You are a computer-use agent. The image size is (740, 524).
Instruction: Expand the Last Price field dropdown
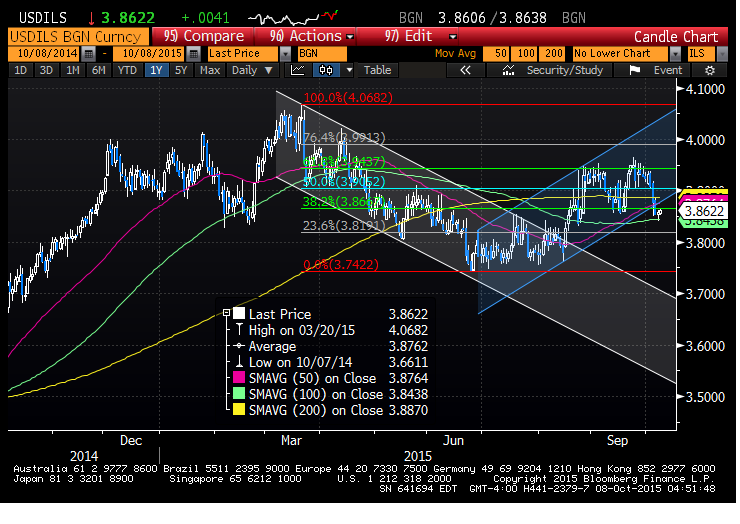[x=285, y=53]
